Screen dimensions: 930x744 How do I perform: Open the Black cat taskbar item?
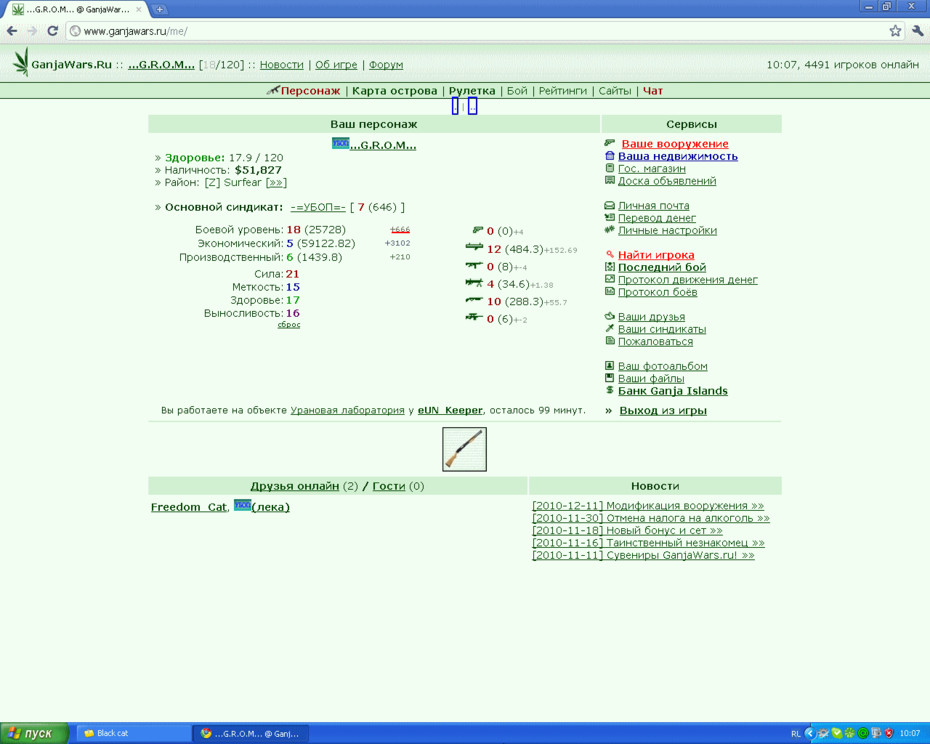[x=133, y=733]
